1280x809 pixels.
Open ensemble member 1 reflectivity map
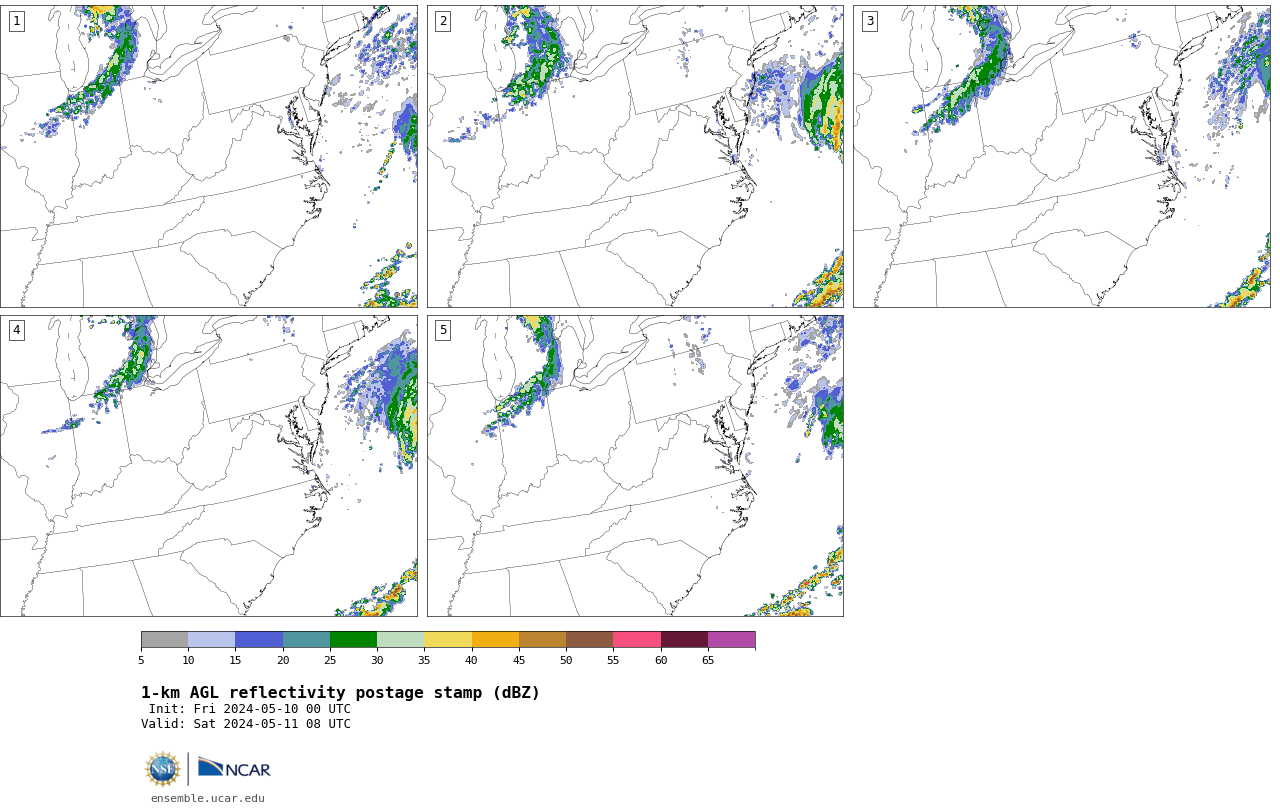[209, 156]
